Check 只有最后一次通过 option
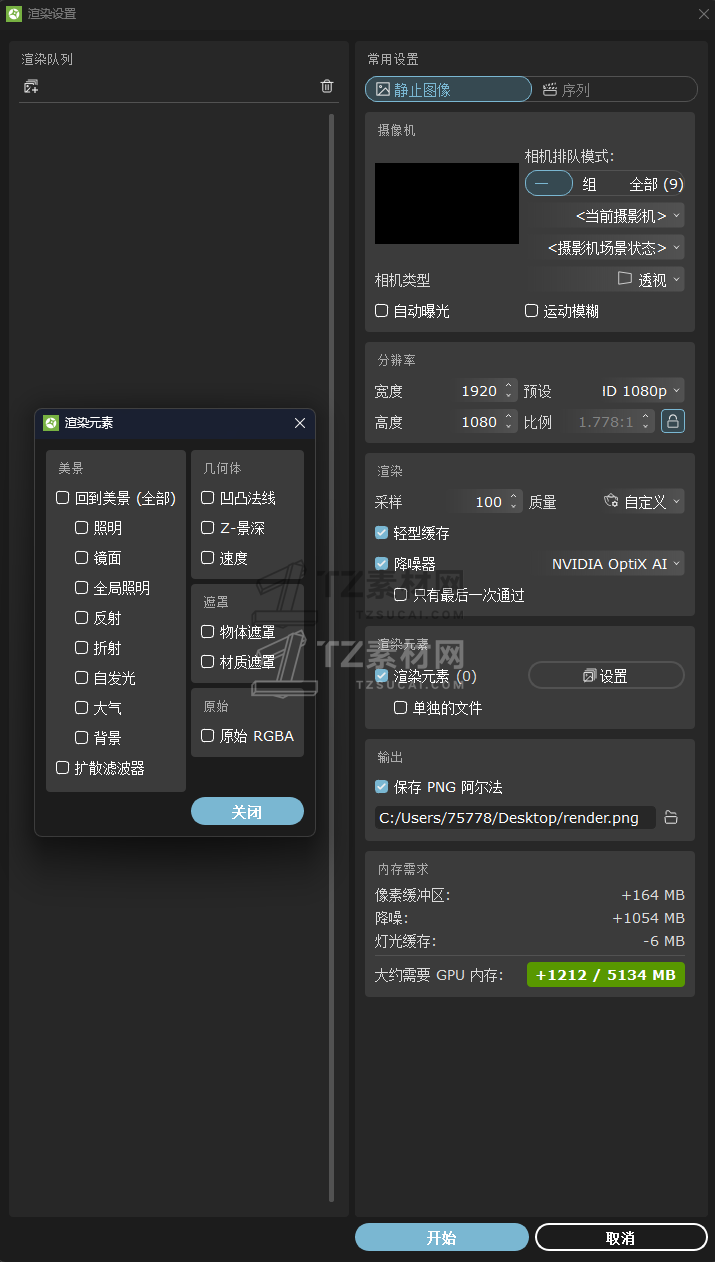The height and width of the screenshot is (1262, 715). (x=400, y=595)
